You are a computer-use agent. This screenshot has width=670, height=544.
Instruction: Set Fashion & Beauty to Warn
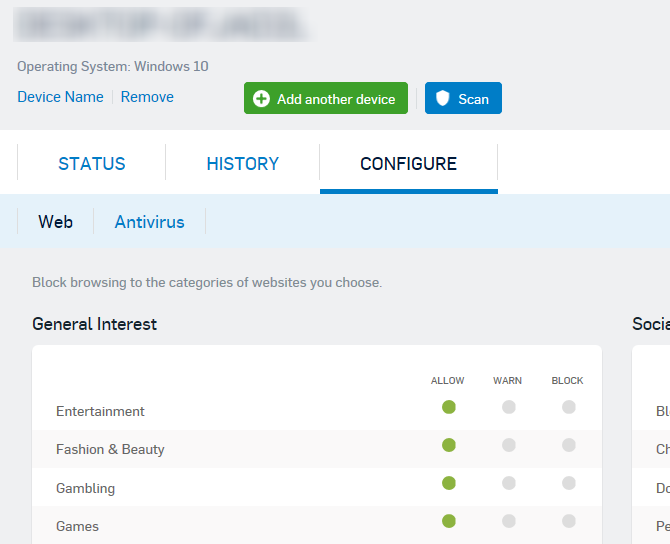pyautogui.click(x=508, y=445)
